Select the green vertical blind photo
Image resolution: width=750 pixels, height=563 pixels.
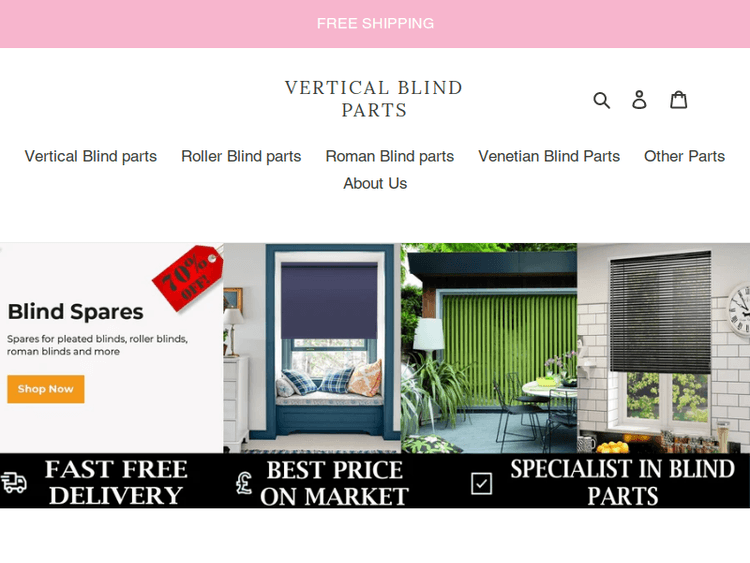[489, 348]
